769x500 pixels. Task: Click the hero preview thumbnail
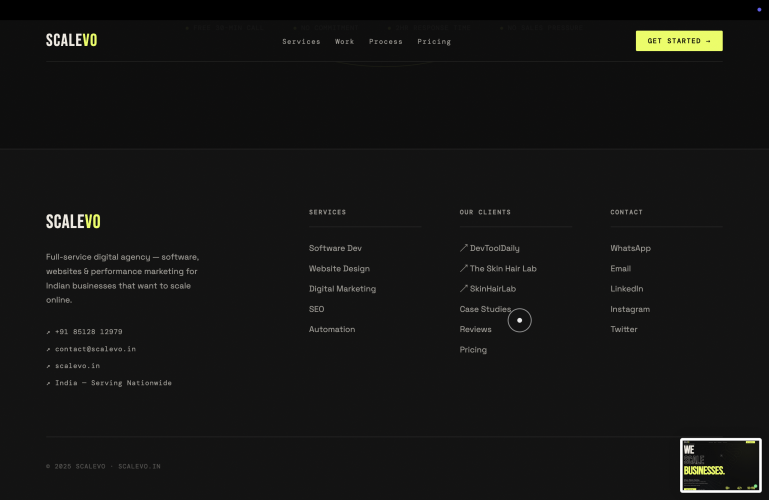720,465
